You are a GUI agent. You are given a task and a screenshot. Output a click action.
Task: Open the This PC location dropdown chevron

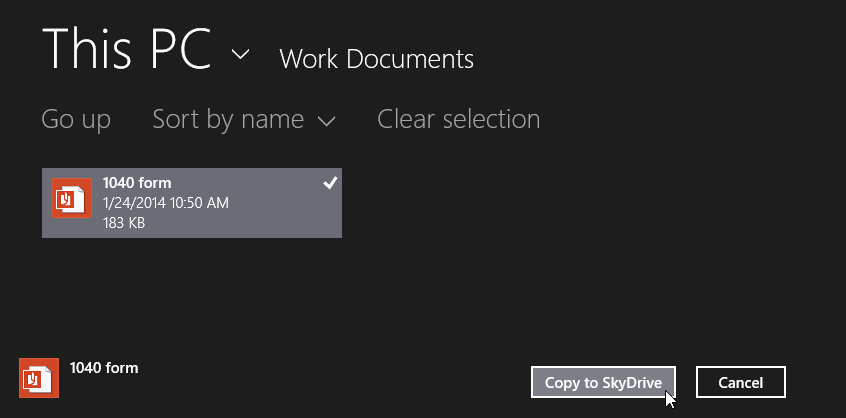pyautogui.click(x=240, y=54)
